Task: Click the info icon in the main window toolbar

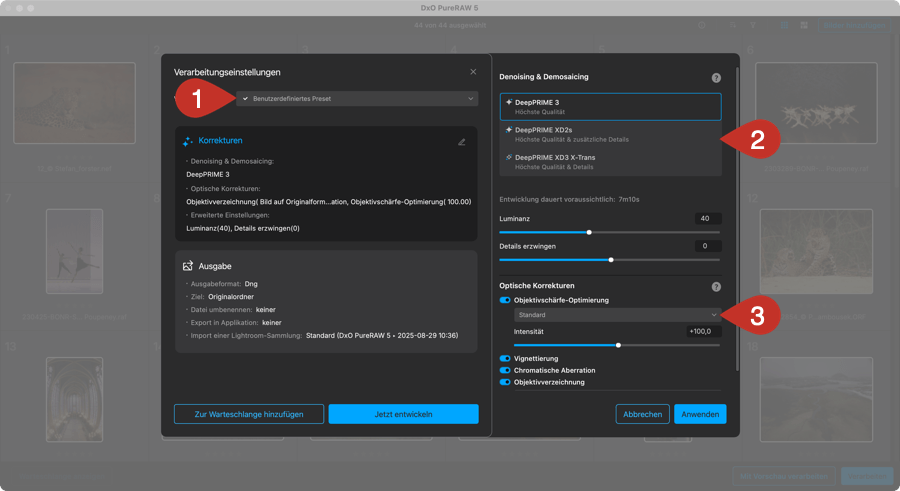Action: tap(701, 25)
